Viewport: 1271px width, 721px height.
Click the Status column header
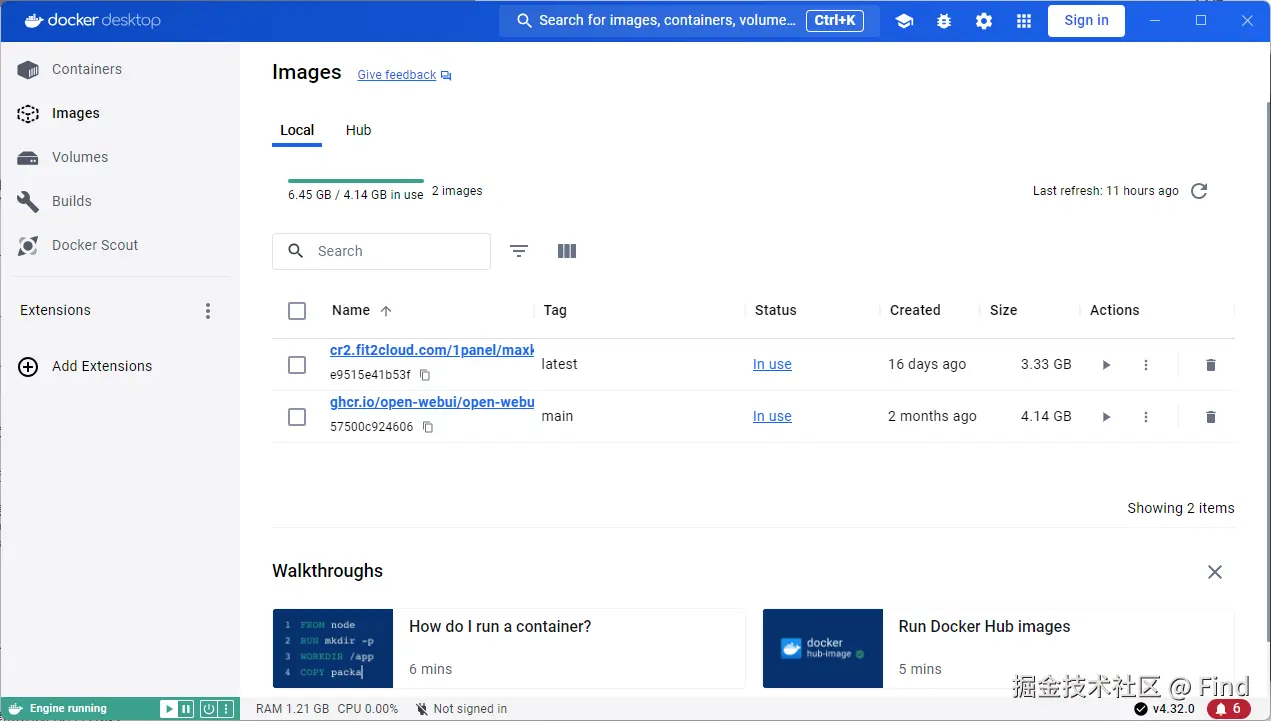point(775,310)
